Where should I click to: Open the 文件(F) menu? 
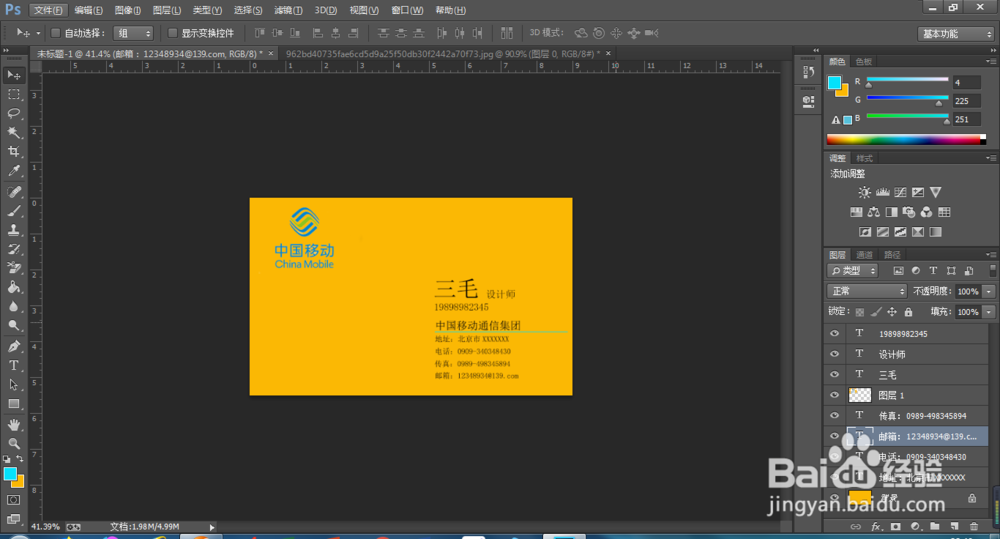click(x=48, y=10)
